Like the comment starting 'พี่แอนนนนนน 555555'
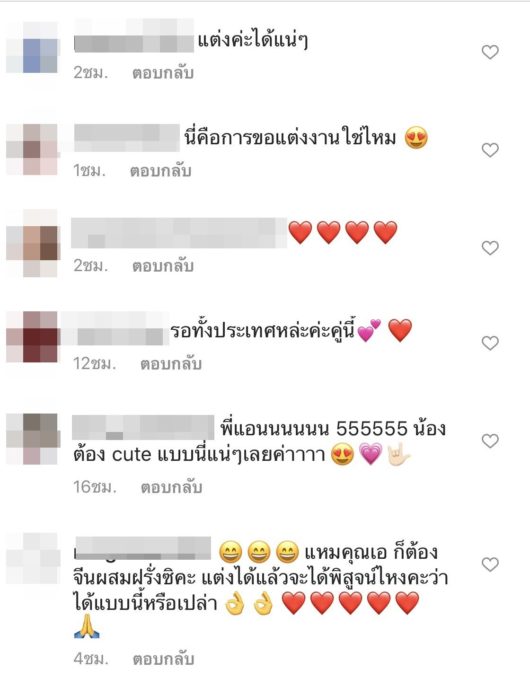The height and width of the screenshot is (696, 530). click(490, 441)
